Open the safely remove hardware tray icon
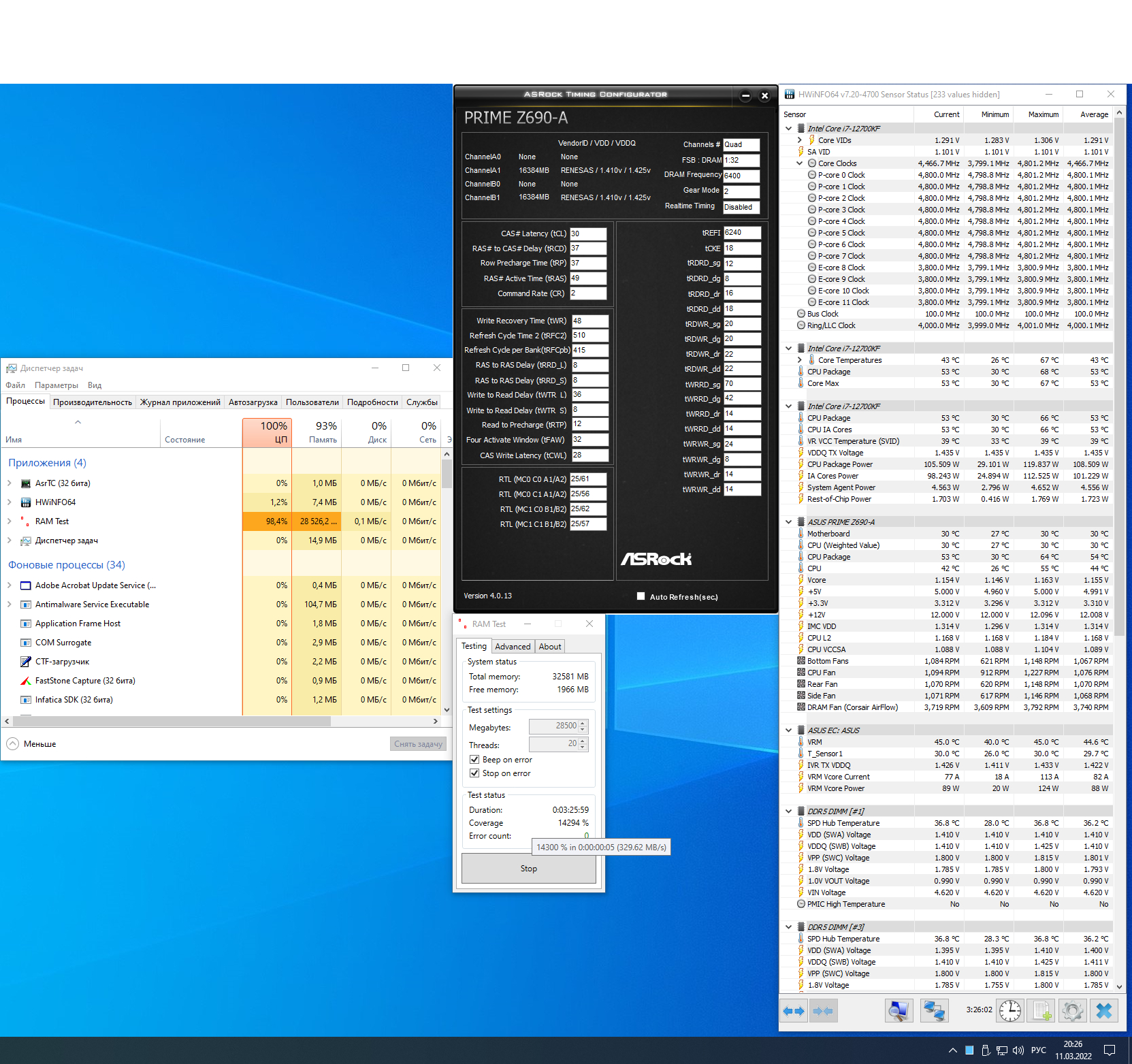This screenshot has width=1132, height=1064. 985,1050
